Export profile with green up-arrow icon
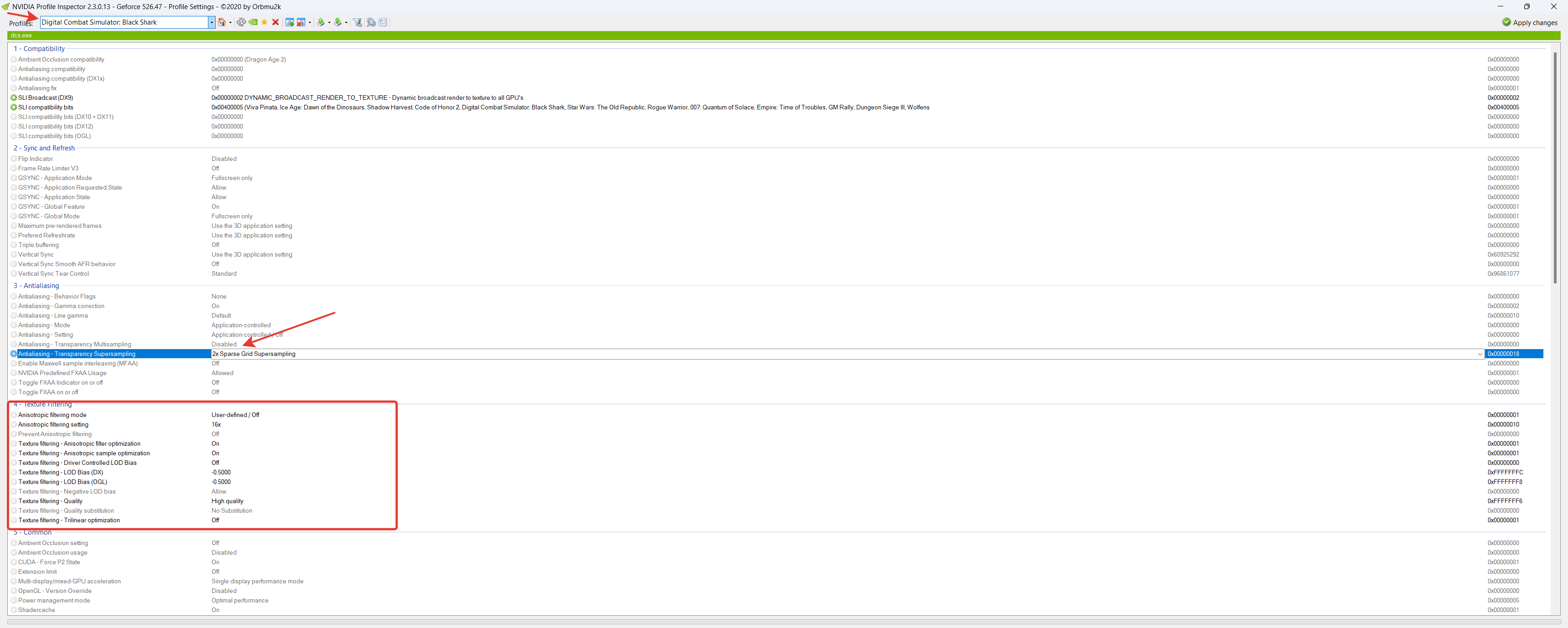 tap(321, 22)
